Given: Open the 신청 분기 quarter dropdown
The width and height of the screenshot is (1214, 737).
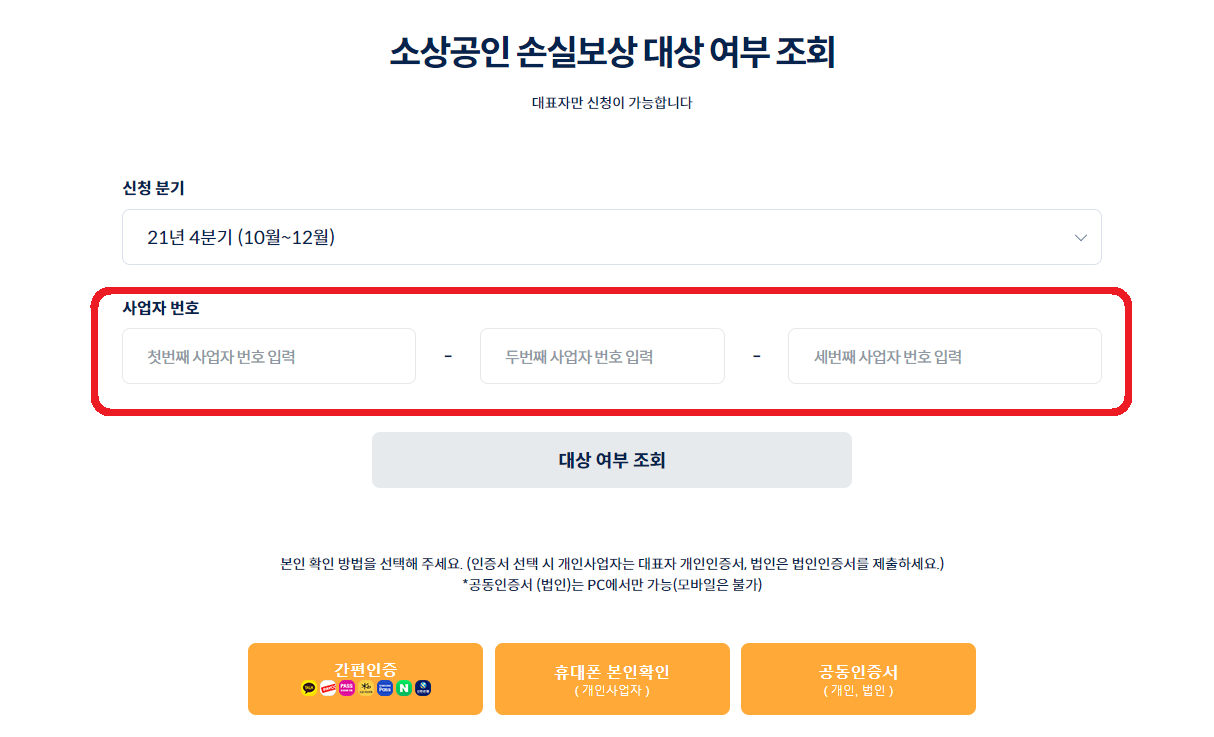Looking at the screenshot, I should coord(612,237).
